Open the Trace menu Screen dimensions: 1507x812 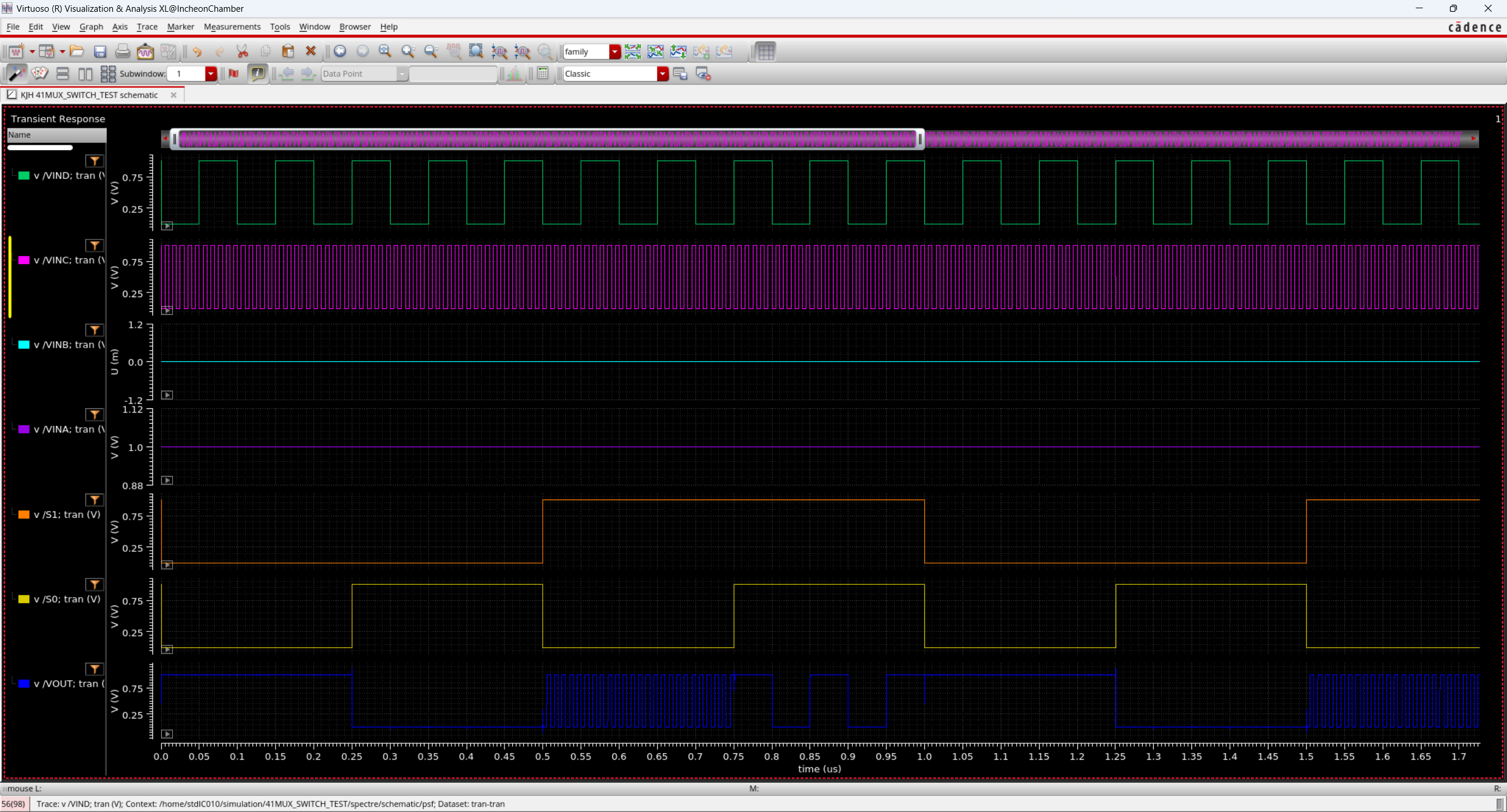point(147,26)
